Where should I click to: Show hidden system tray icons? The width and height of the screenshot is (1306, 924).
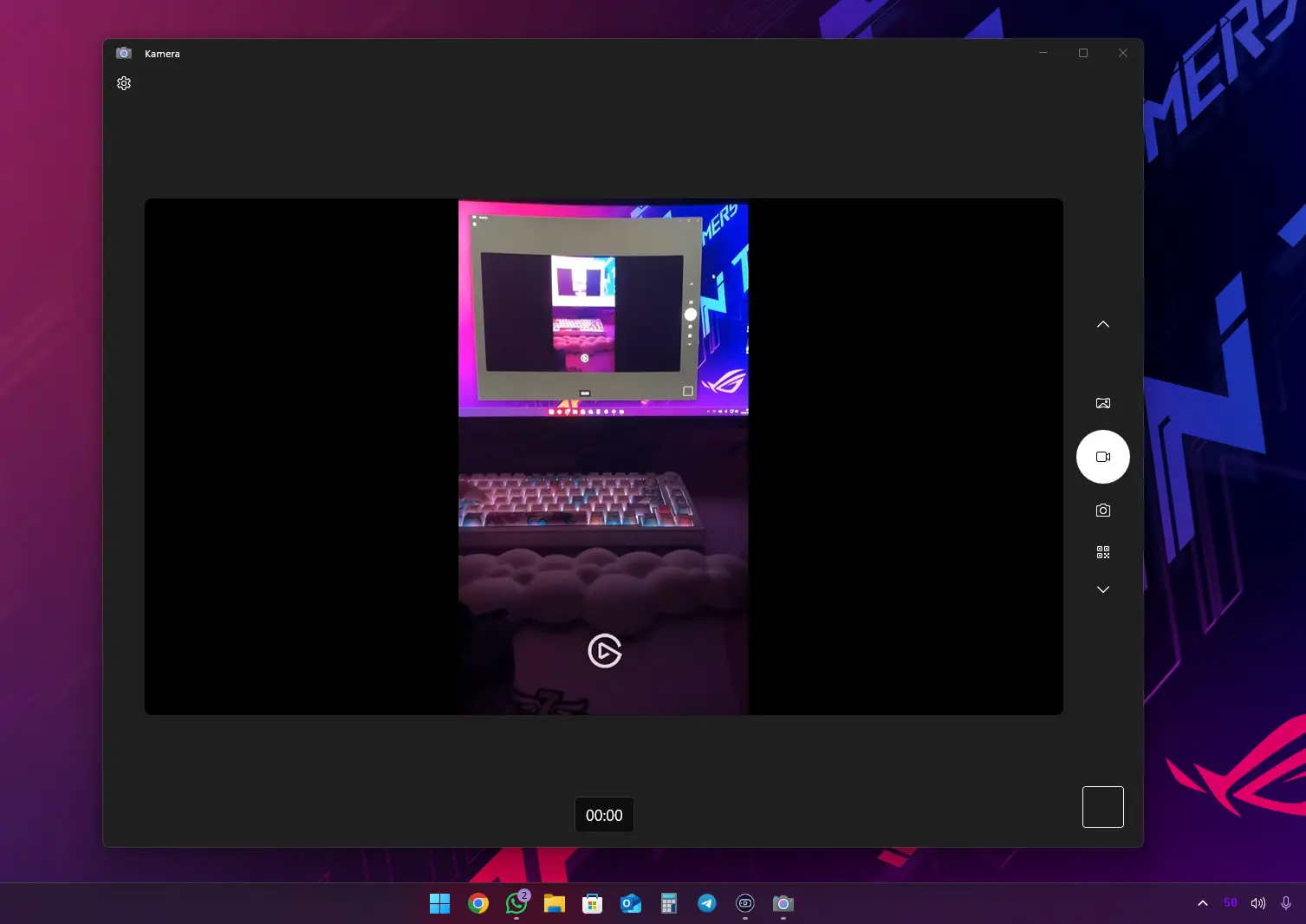[1203, 903]
